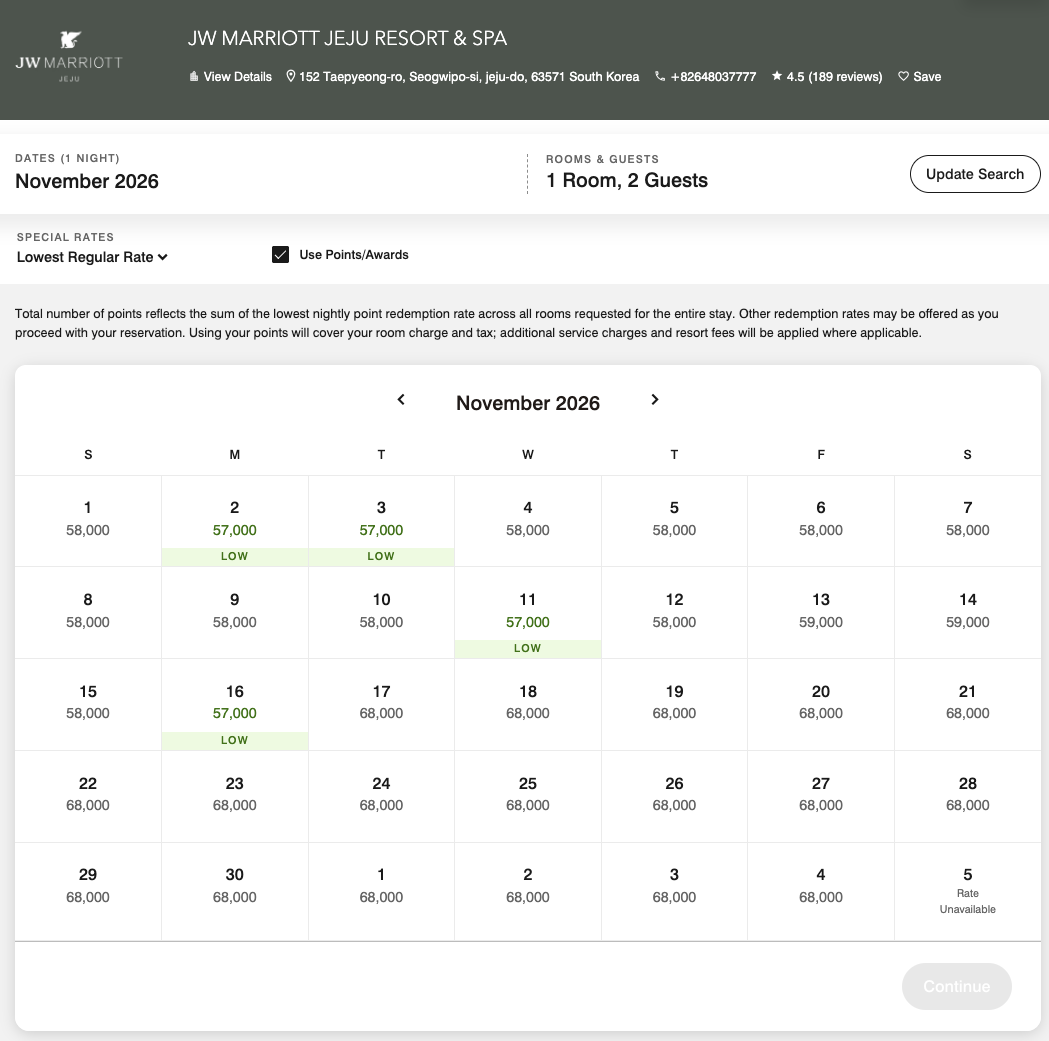Select November 27 date cell
Viewport: 1049px width, 1041px height.
click(x=821, y=796)
